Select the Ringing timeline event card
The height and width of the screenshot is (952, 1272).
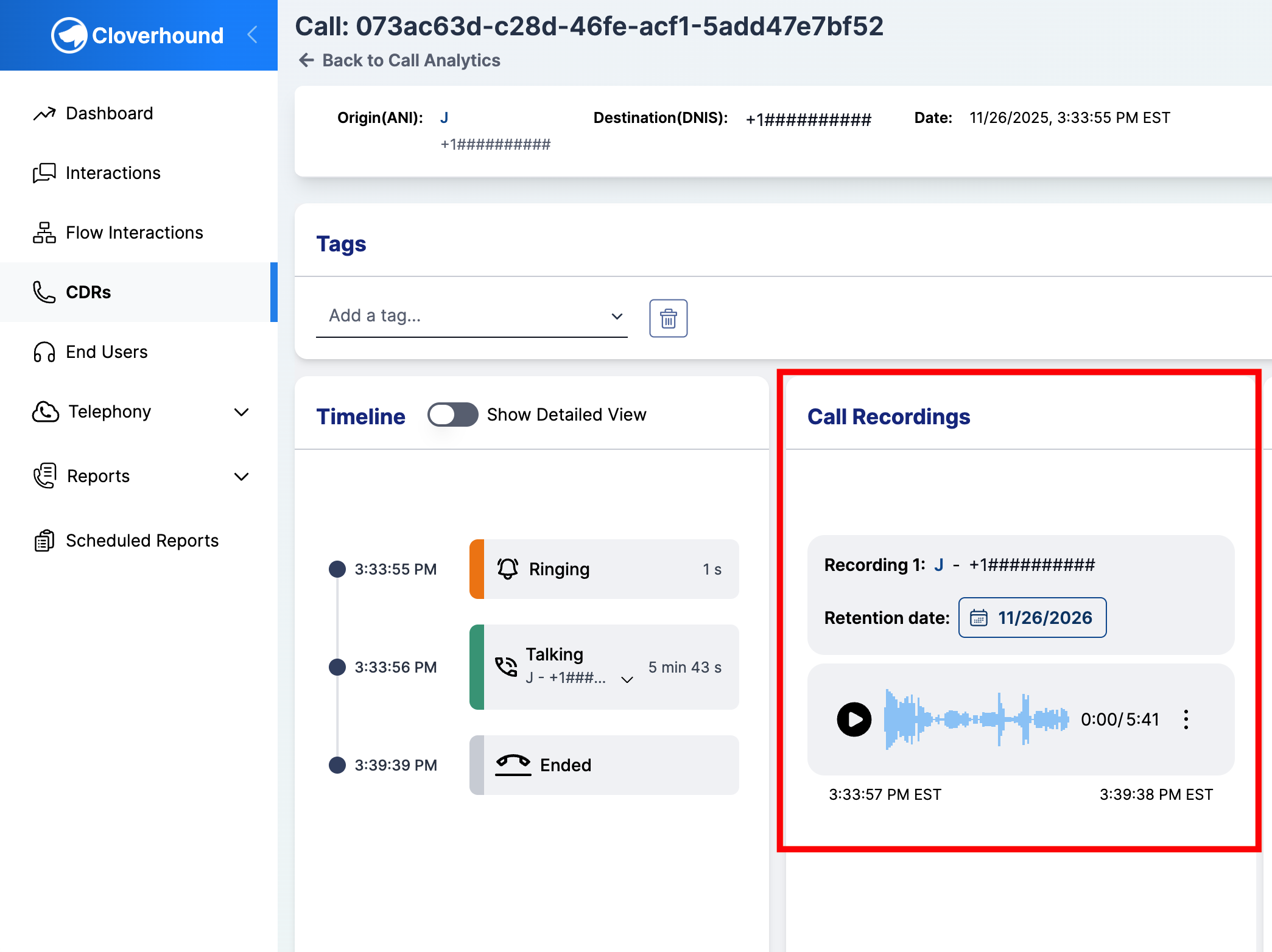click(604, 569)
